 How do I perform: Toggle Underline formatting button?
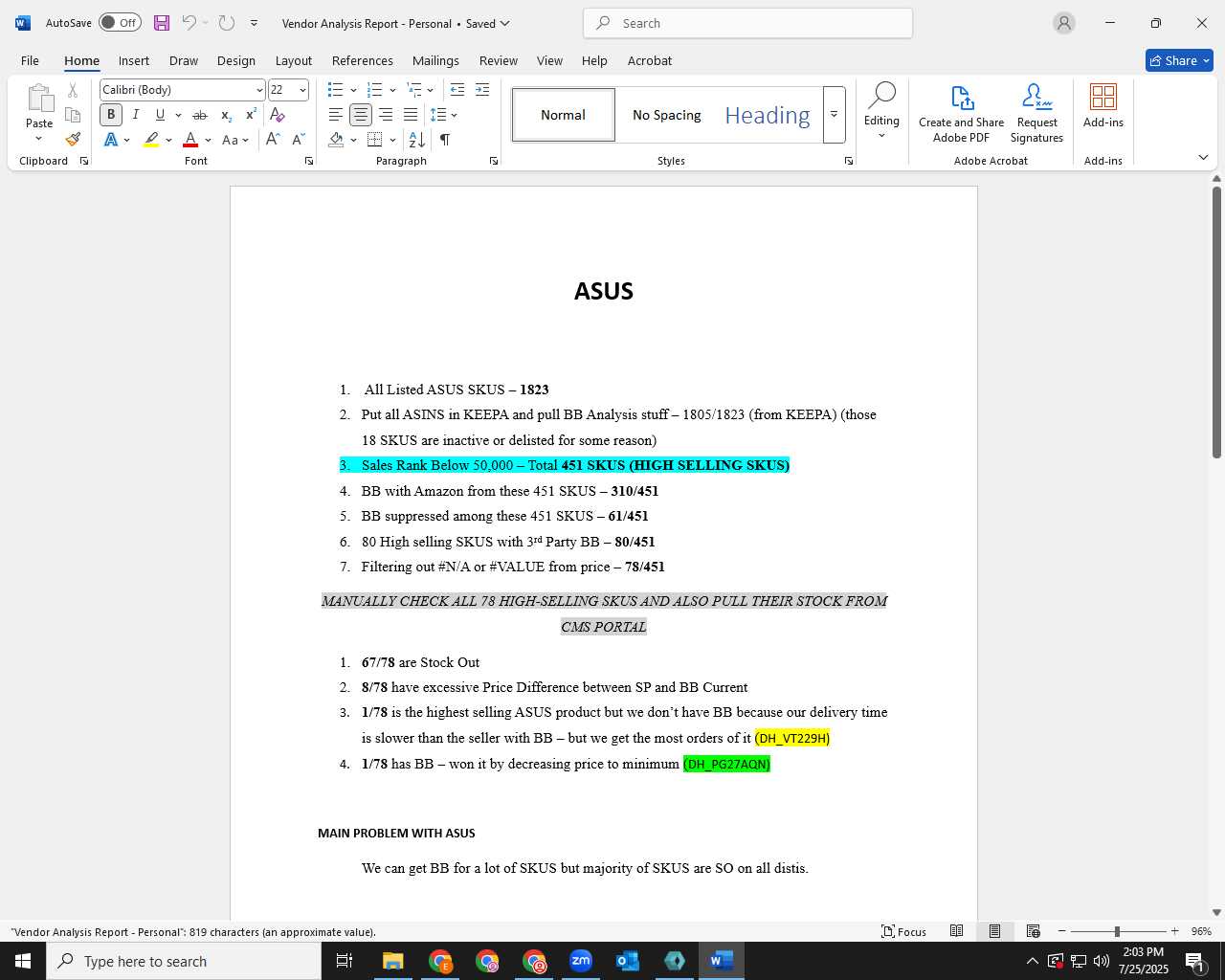tap(160, 115)
